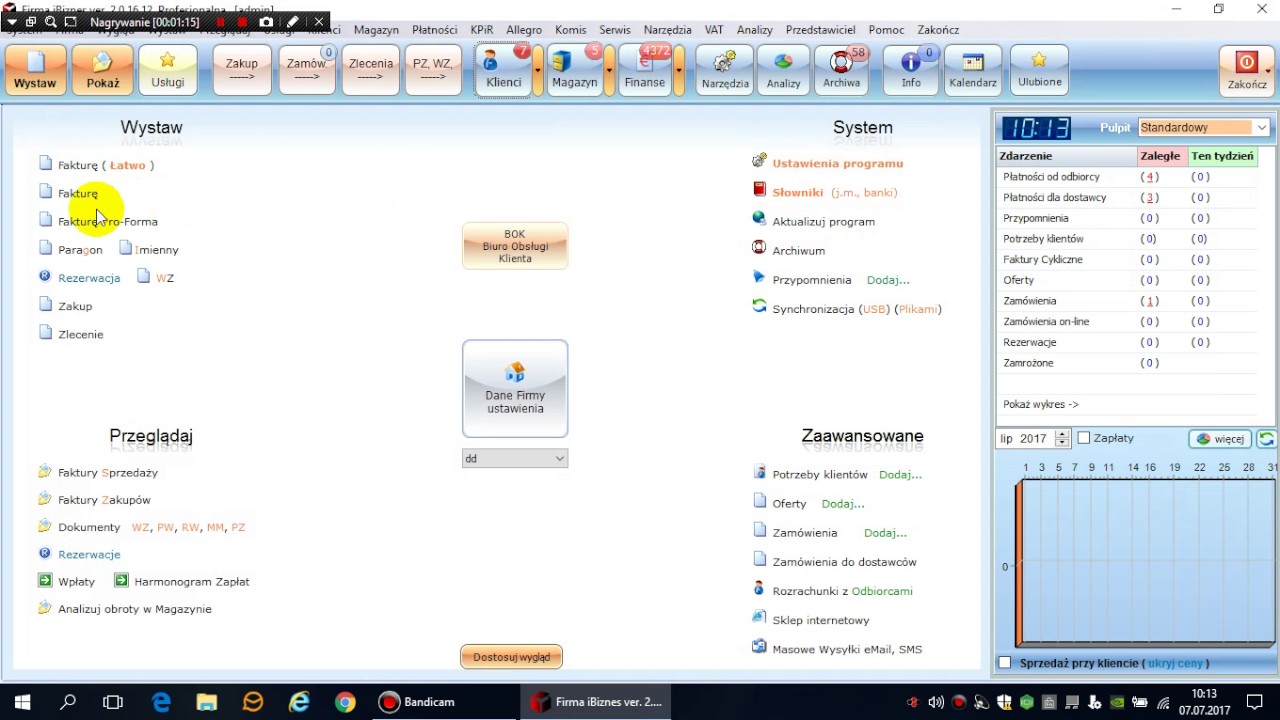
Task: Open the Wystaw toolbar button
Action: [35, 70]
